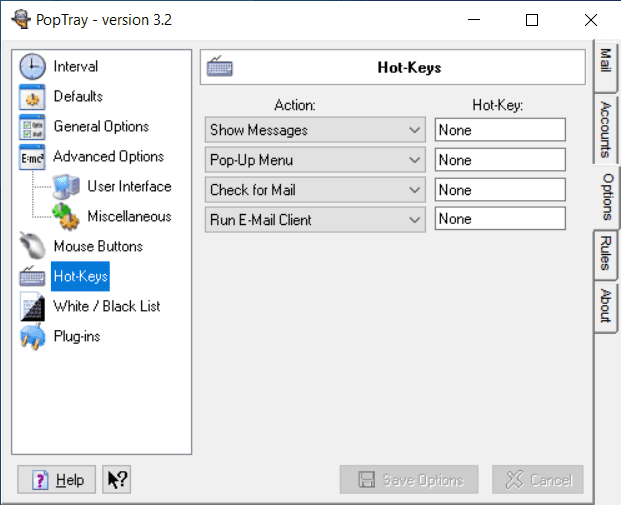The width and height of the screenshot is (621, 505).
Task: Open the Pop-Up Menu action dropdown
Action: 416,160
